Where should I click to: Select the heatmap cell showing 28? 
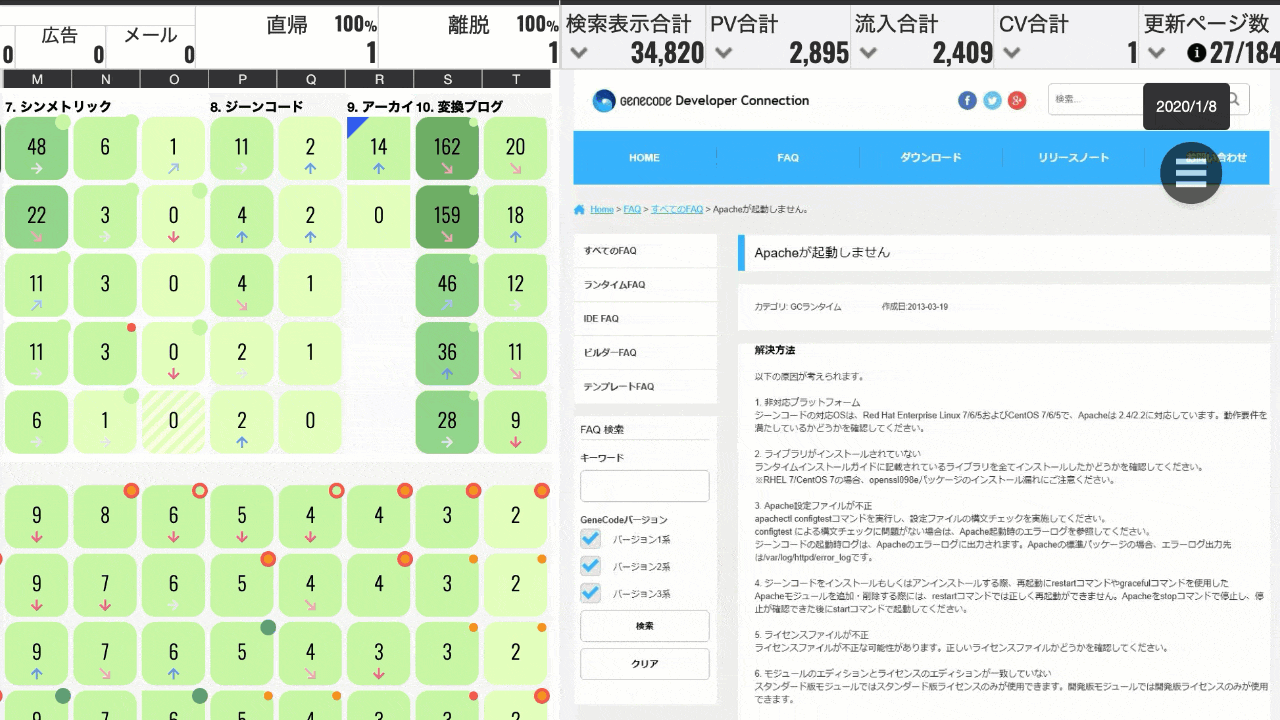pos(447,422)
